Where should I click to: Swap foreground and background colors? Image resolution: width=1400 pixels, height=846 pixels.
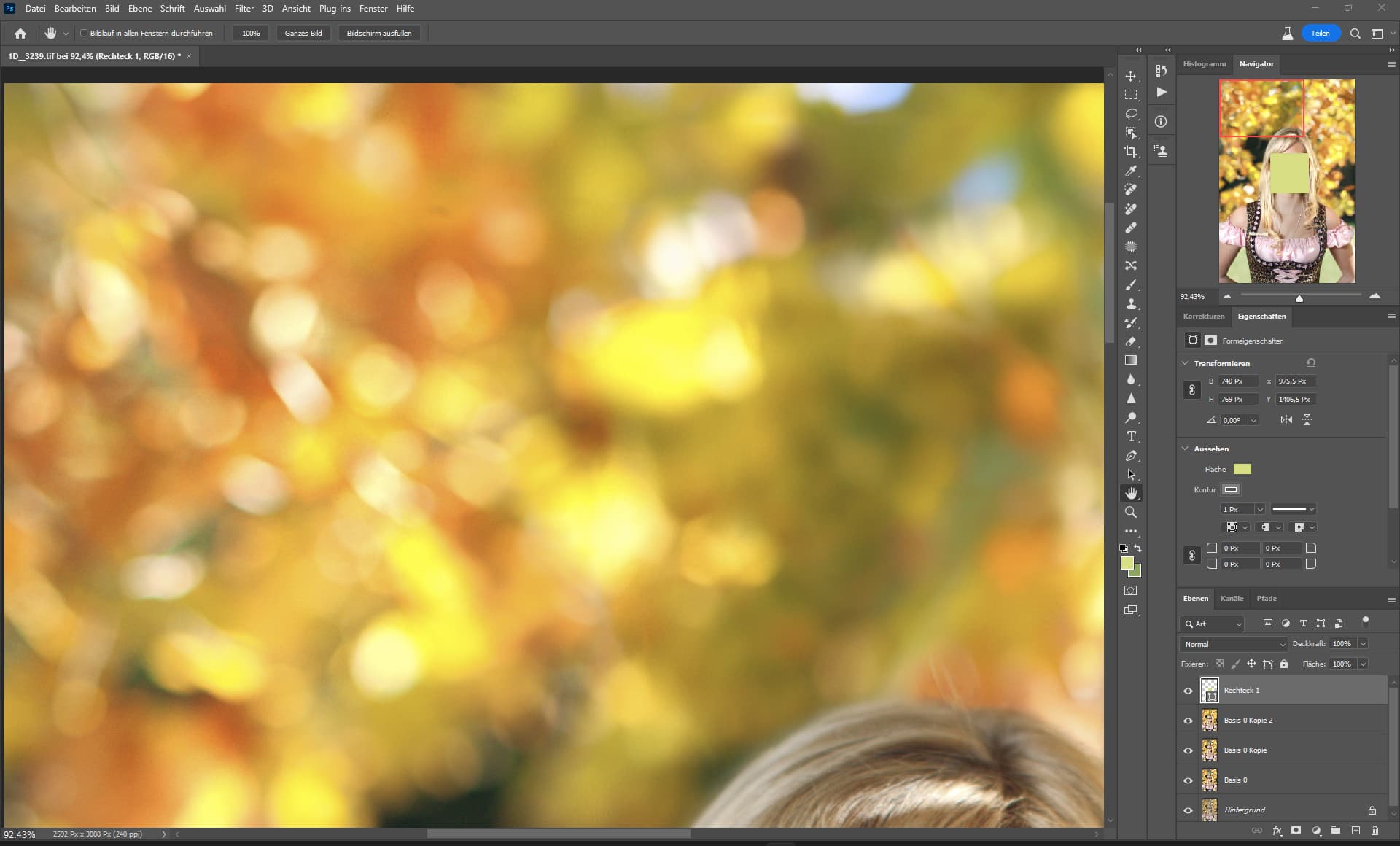point(1138,548)
